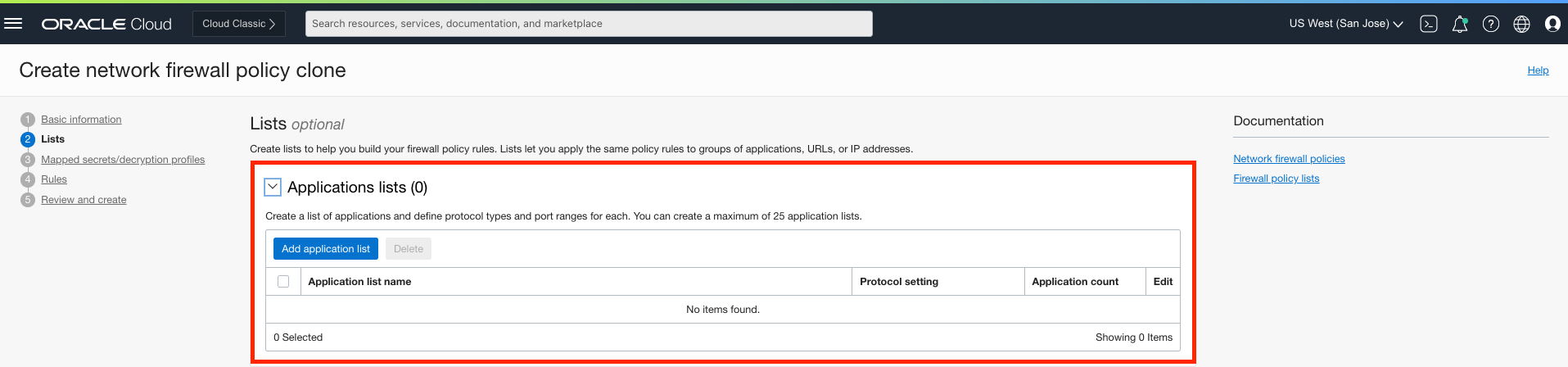This screenshot has height=367, width=1568.
Task: Open the US West (San Jose) region dropdown
Action: (1346, 24)
